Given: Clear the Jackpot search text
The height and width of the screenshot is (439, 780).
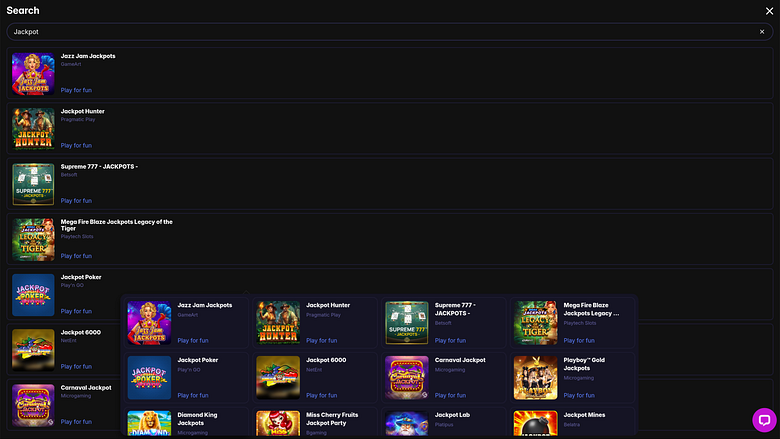Looking at the screenshot, I should (x=762, y=32).
